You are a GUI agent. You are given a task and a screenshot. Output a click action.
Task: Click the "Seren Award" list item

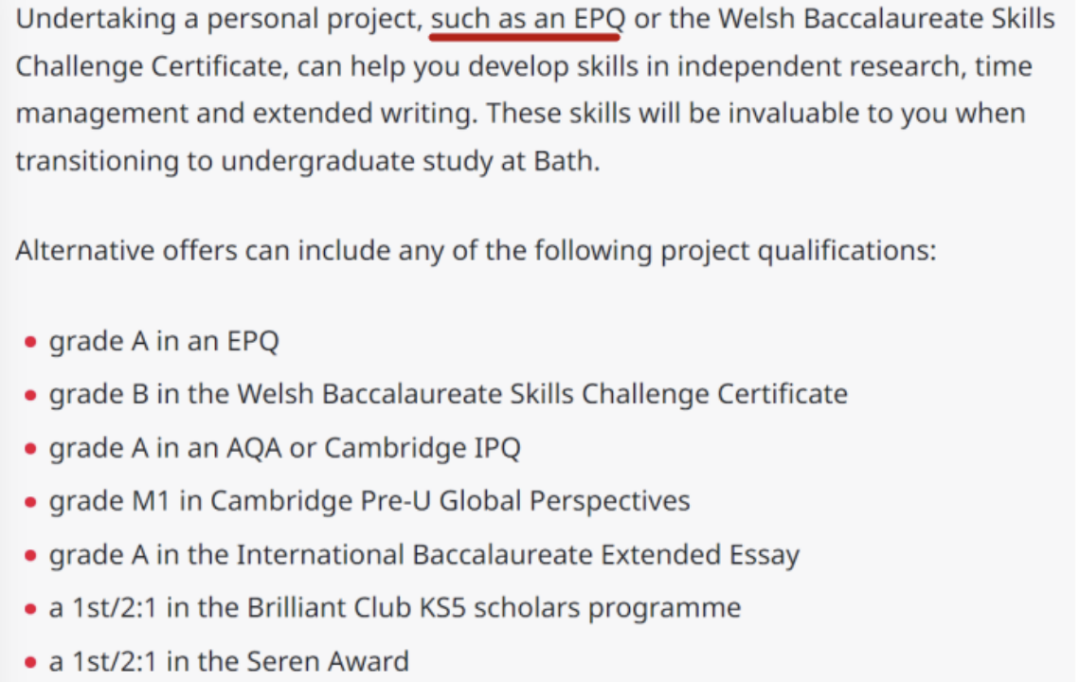[229, 661]
